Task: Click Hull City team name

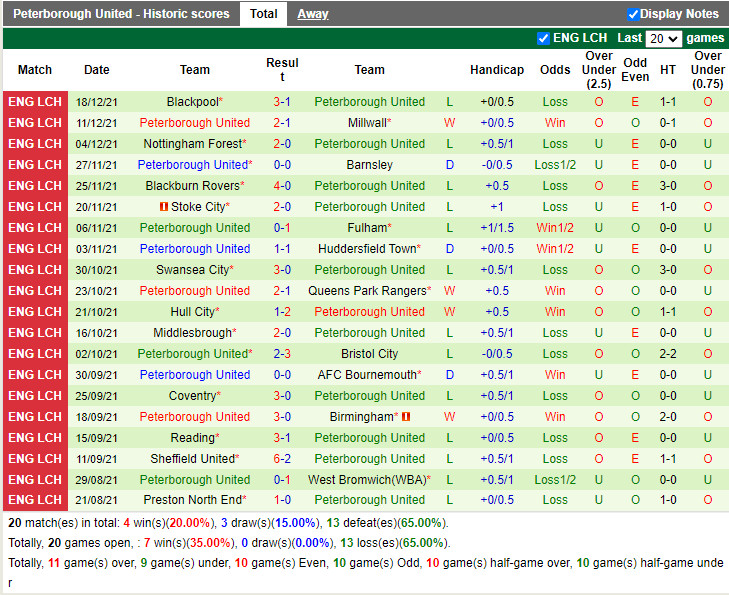Action: click(192, 311)
